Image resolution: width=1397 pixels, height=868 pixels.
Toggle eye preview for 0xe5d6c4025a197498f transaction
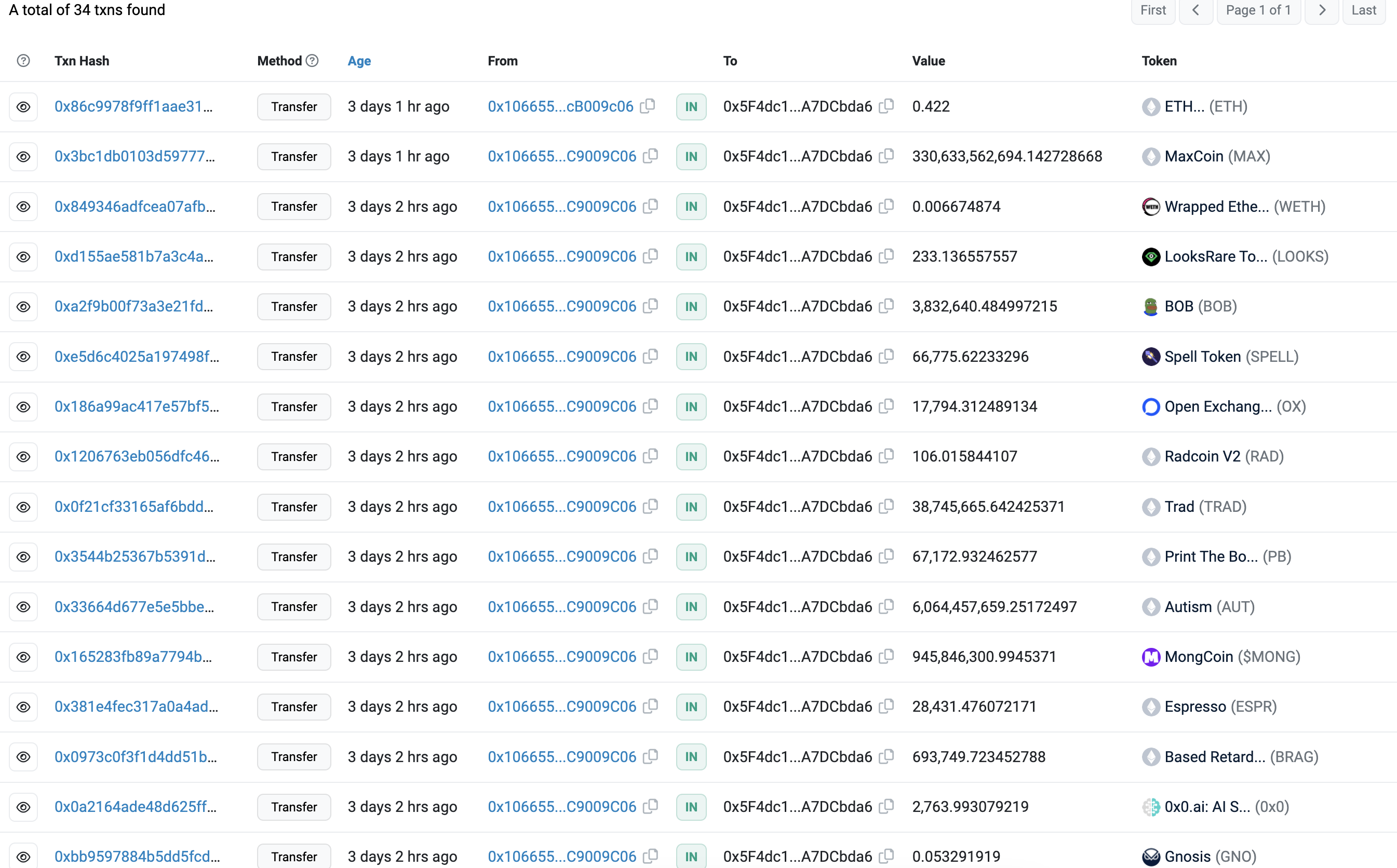pos(23,357)
